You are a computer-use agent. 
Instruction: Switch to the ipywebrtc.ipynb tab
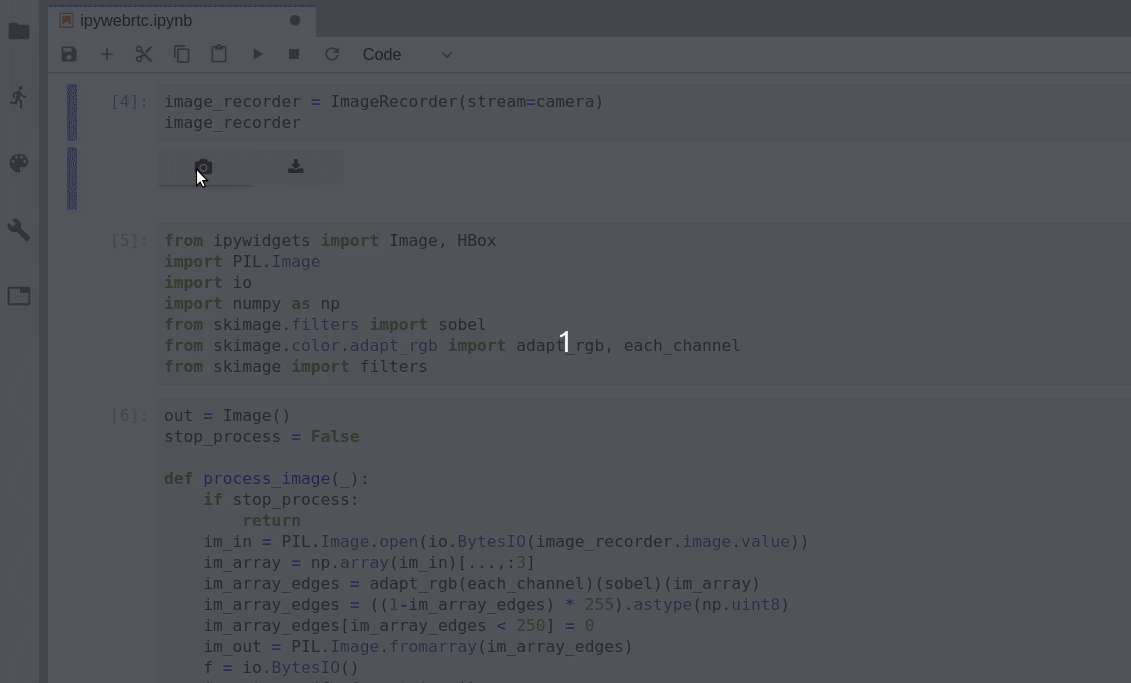click(136, 20)
